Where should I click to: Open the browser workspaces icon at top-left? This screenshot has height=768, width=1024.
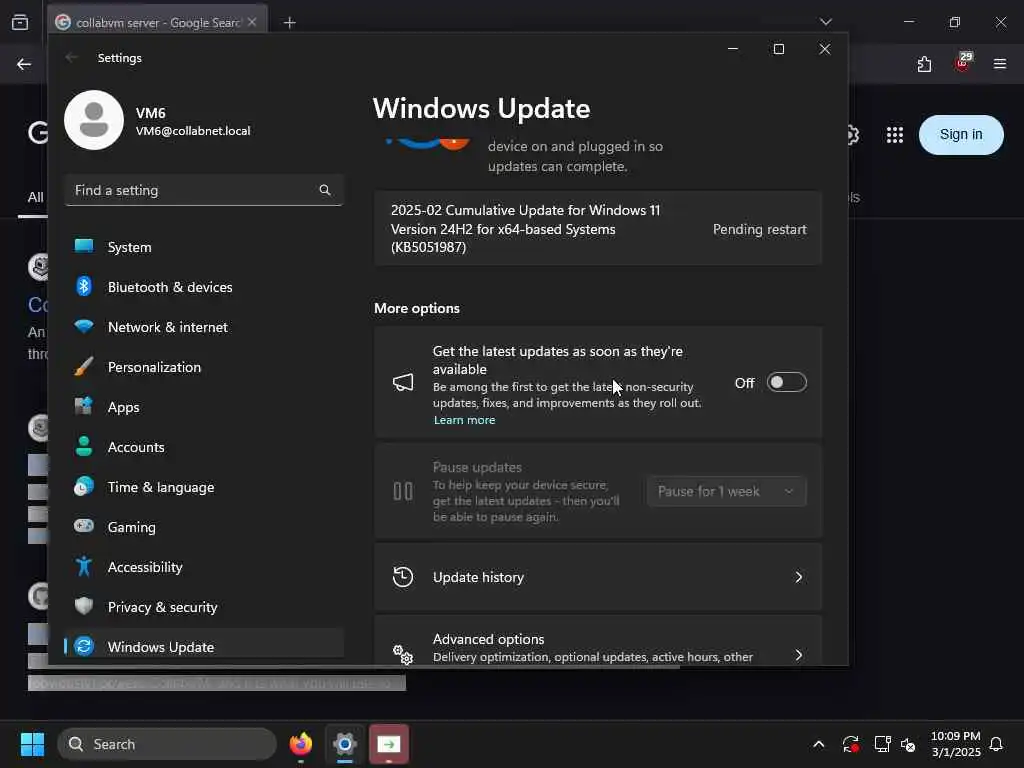(20, 22)
